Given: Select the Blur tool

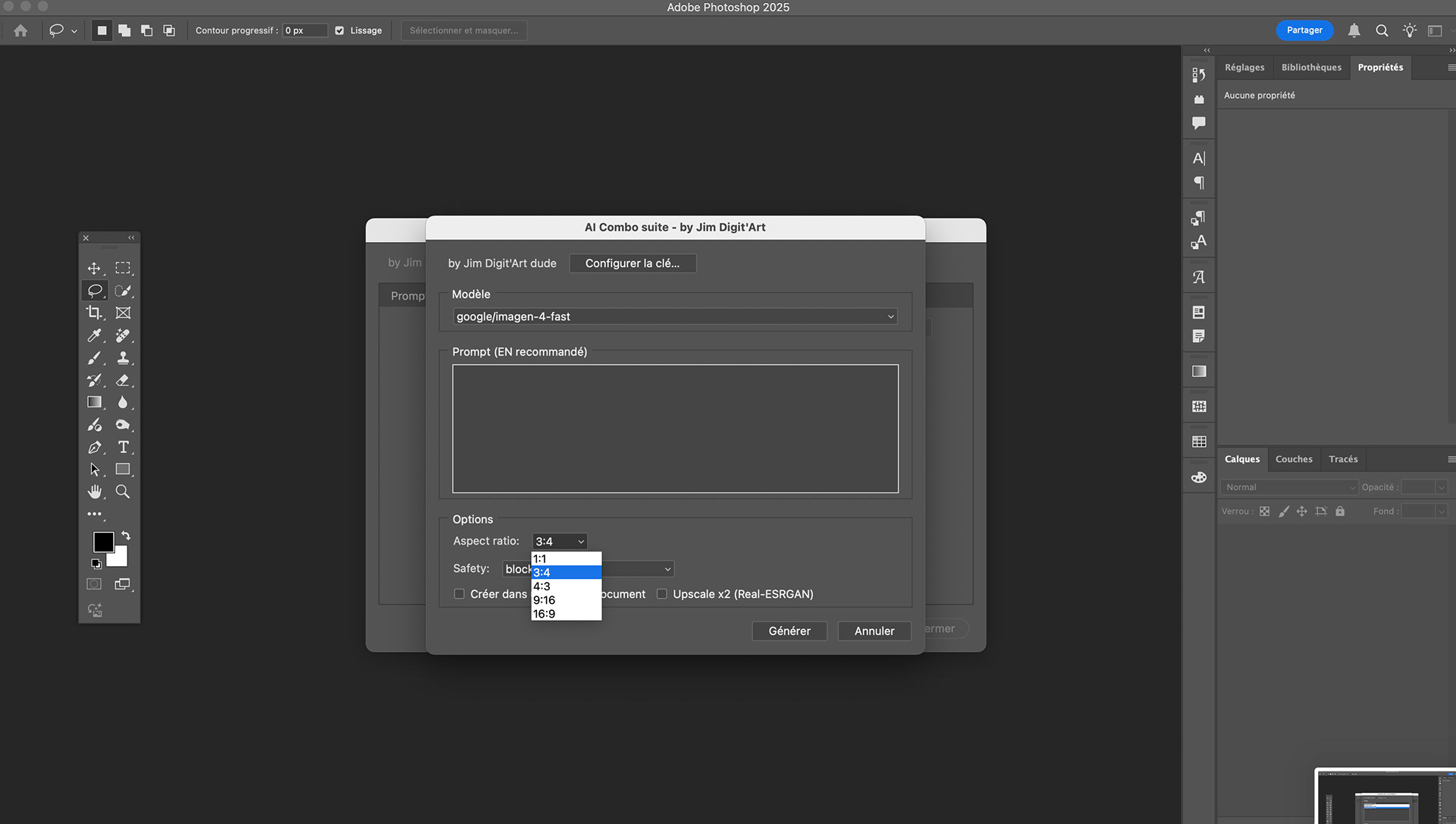Looking at the screenshot, I should (x=123, y=402).
